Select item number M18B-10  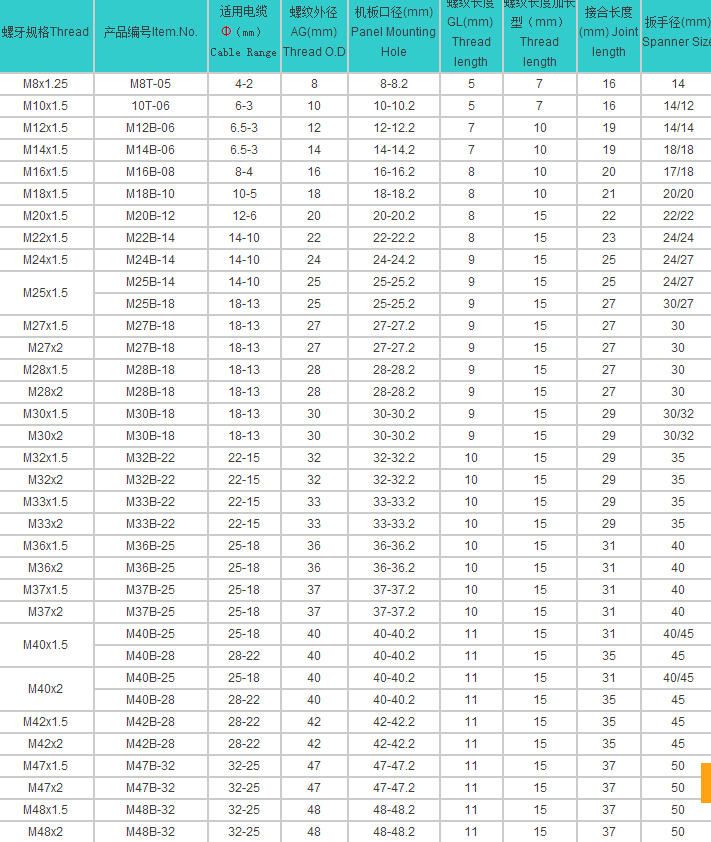tap(150, 194)
